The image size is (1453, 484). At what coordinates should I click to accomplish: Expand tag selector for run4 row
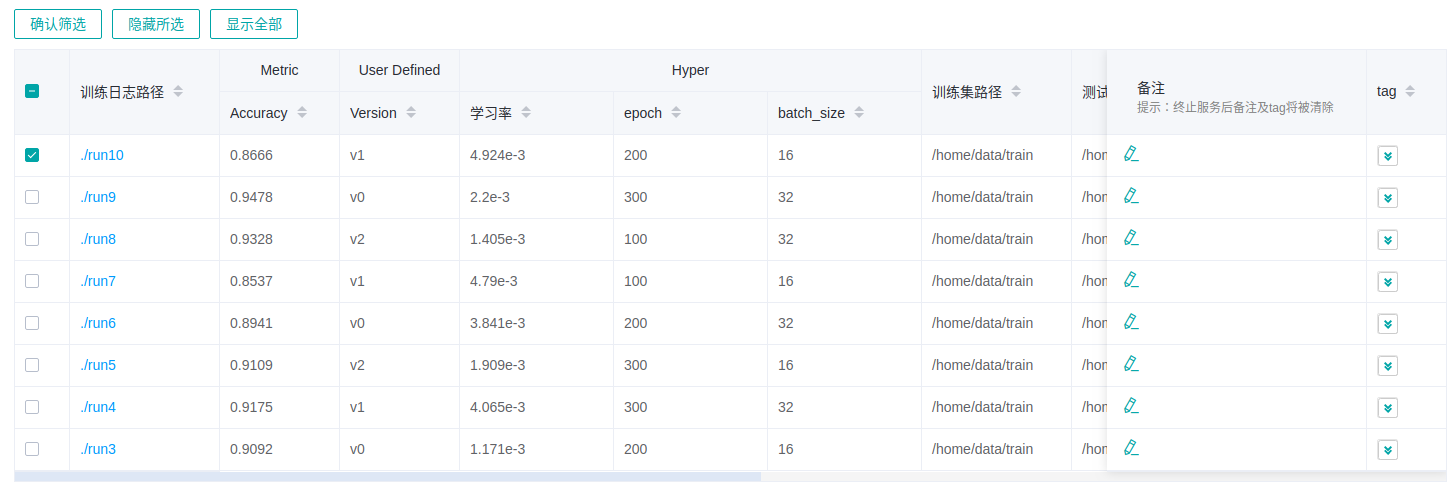[x=1387, y=408]
